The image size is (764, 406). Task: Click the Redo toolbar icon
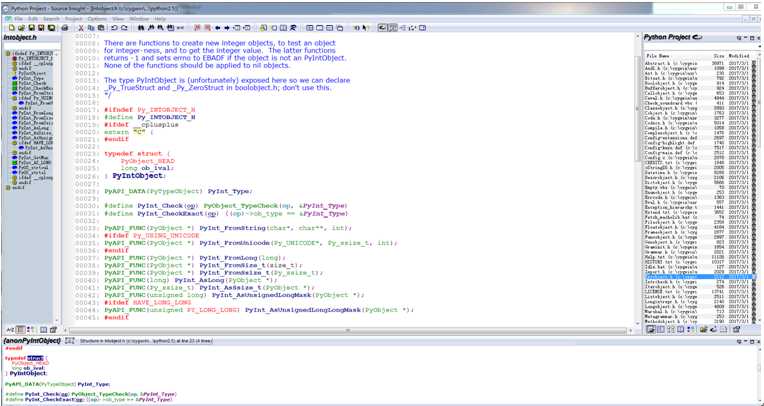[x=124, y=28]
